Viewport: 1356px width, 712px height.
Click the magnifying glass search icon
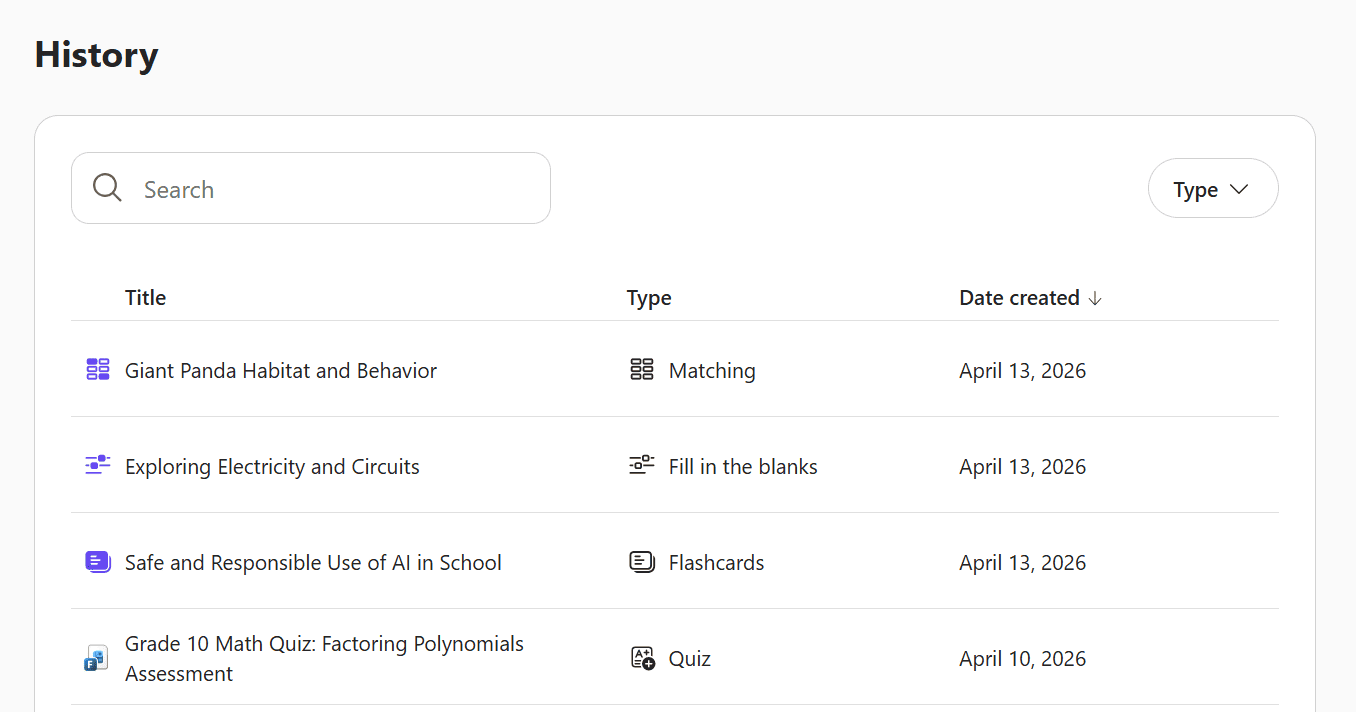(107, 188)
